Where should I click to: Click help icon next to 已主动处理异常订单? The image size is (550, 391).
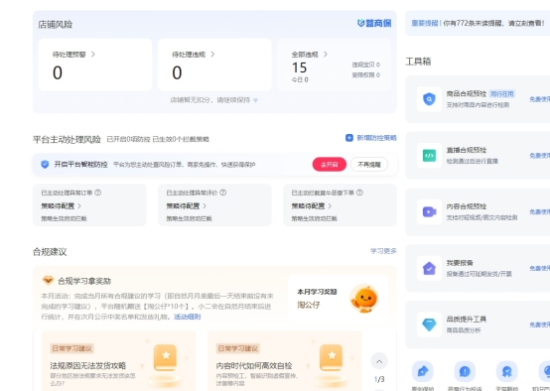click(98, 193)
